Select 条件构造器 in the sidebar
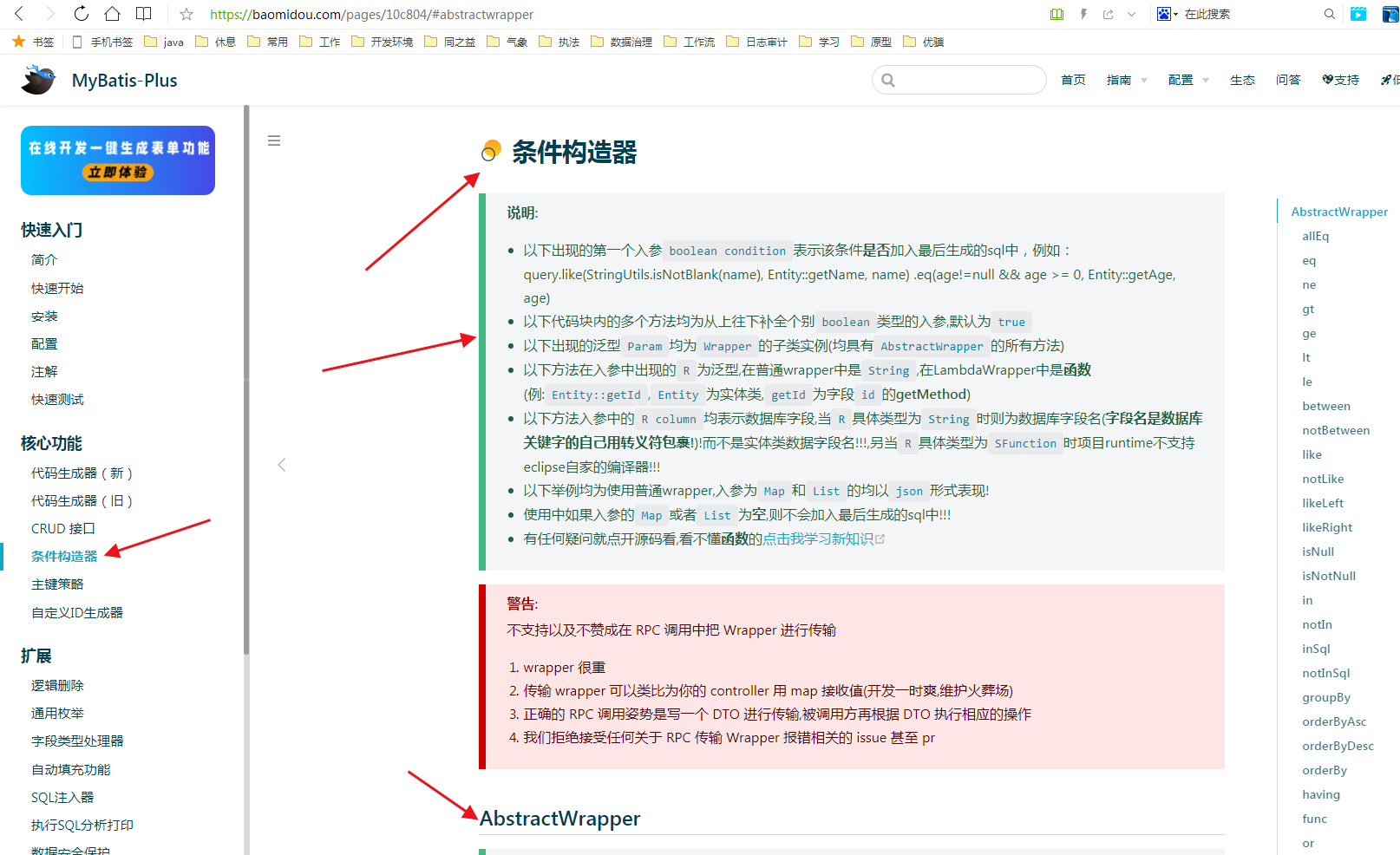 pyautogui.click(x=64, y=557)
